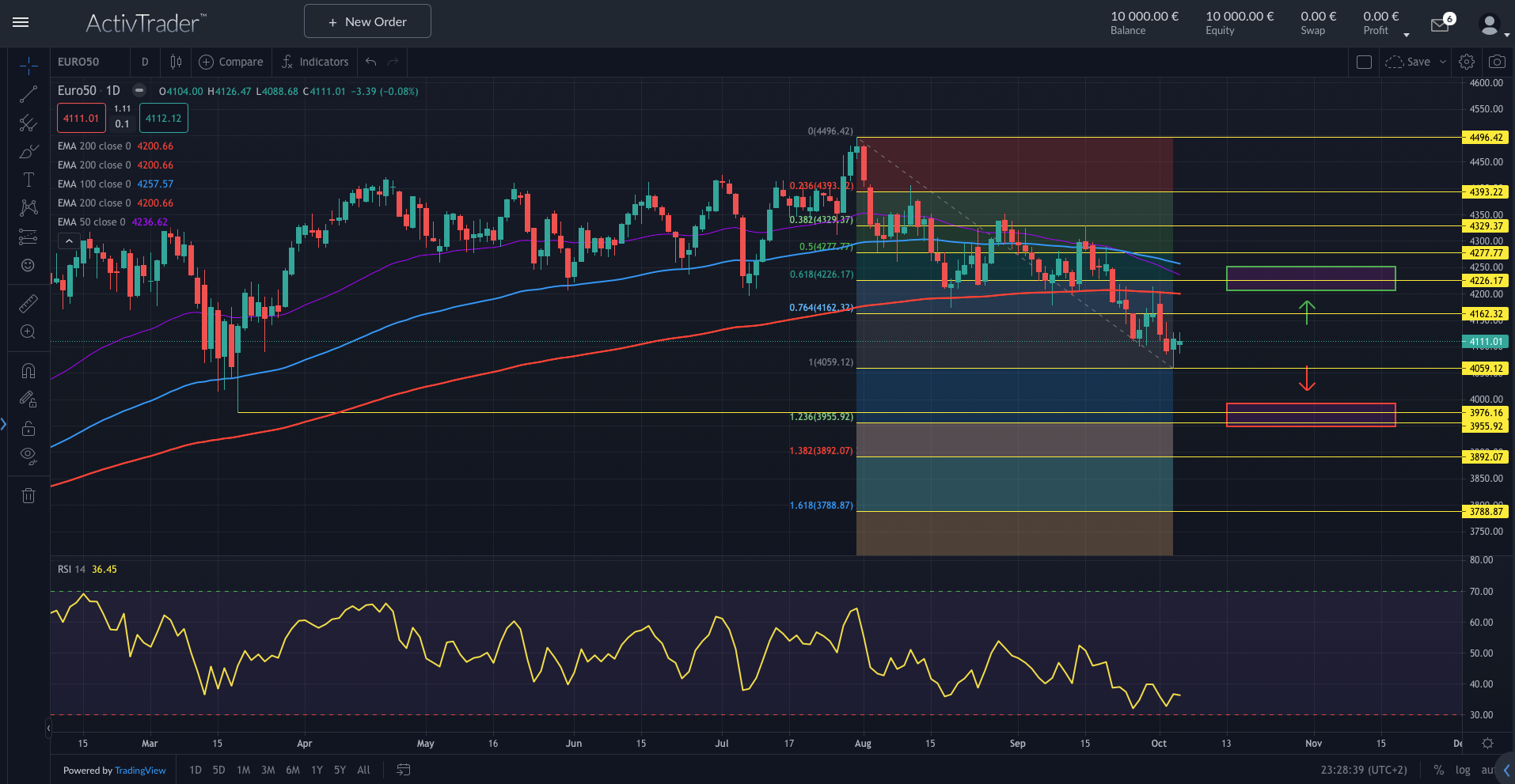Toggle lock all drawing objects
Viewport: 1515px width, 784px height.
pyautogui.click(x=28, y=428)
